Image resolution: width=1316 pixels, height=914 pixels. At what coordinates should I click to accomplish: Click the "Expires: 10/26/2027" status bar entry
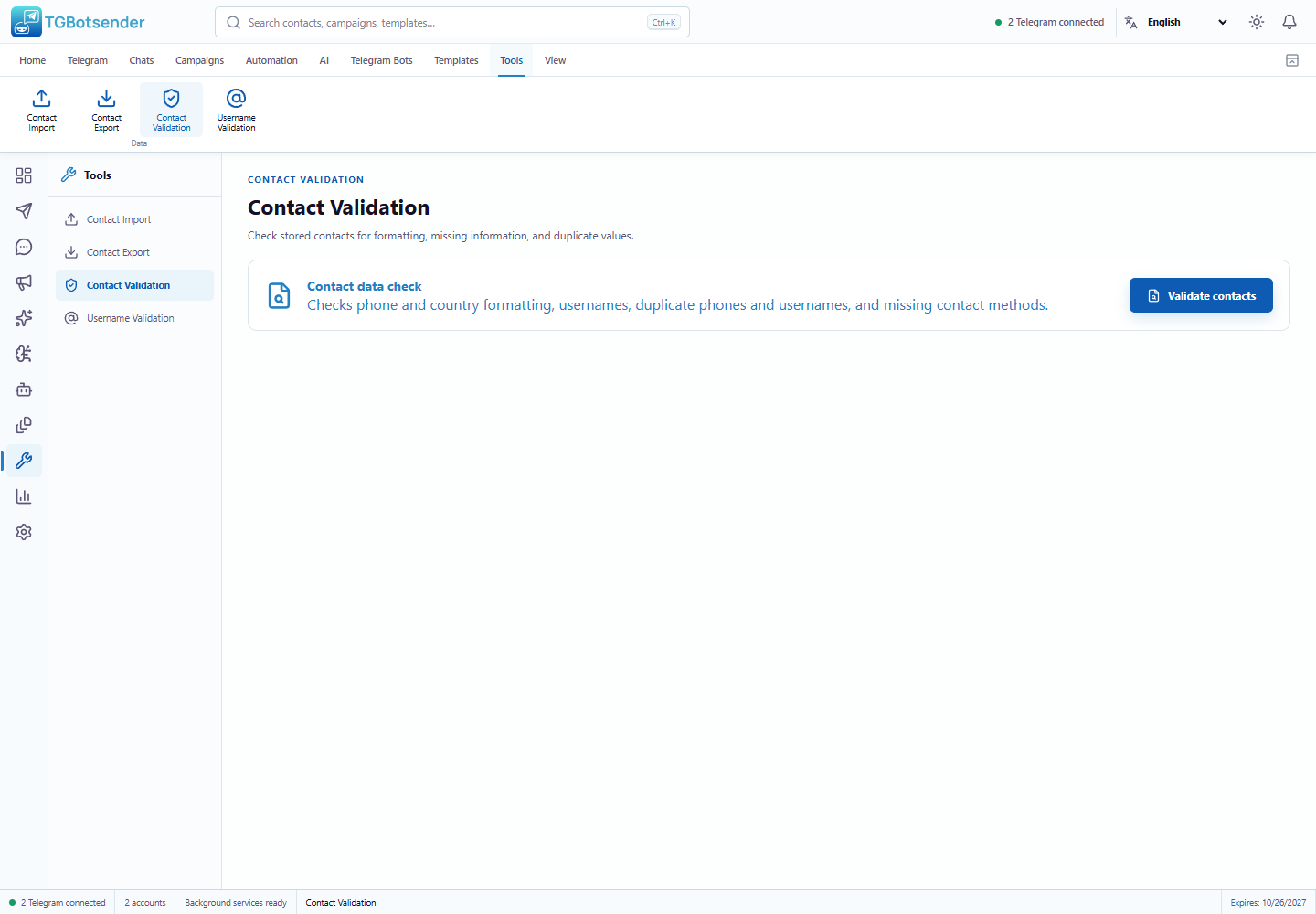1268,903
